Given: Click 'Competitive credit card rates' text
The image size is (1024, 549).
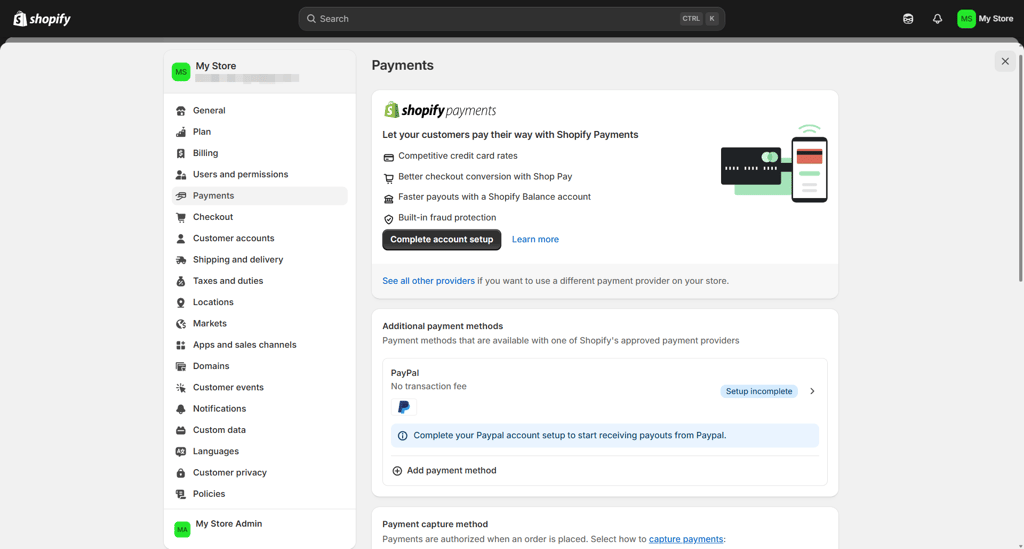Looking at the screenshot, I should (x=458, y=156).
